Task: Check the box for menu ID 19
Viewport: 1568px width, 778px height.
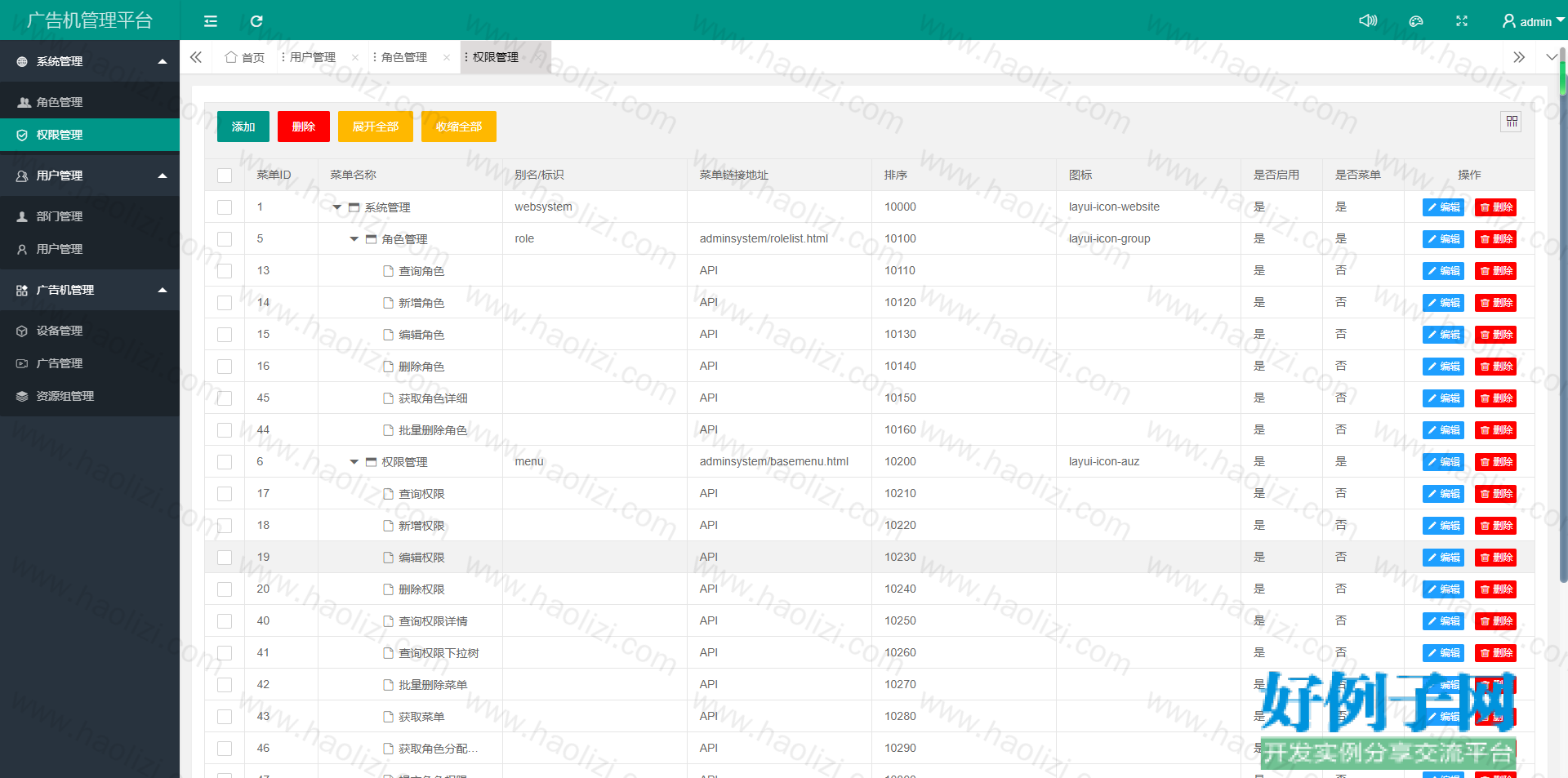Action: (225, 558)
